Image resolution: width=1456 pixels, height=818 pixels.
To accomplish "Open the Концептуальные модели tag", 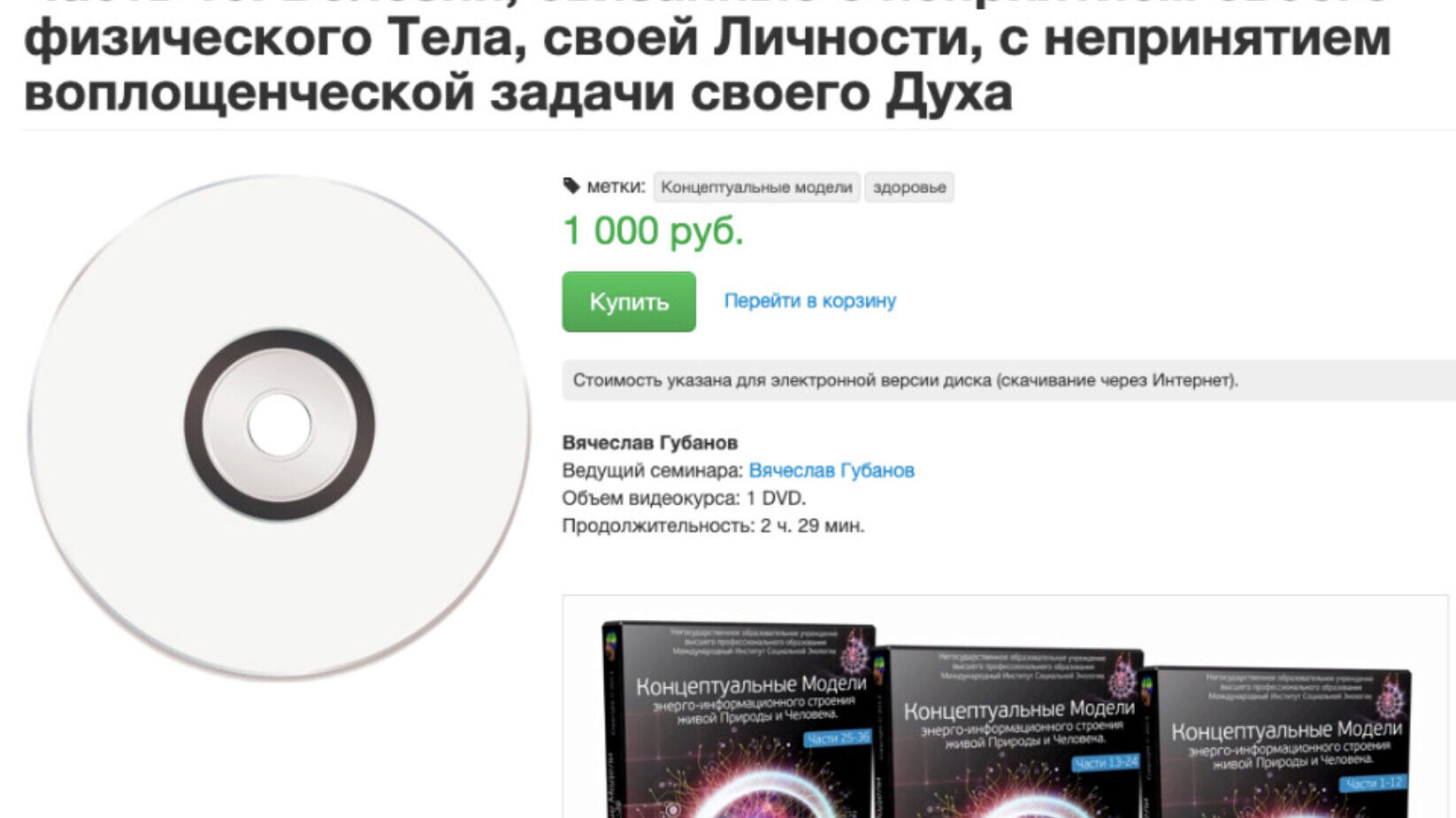I will point(756,187).
